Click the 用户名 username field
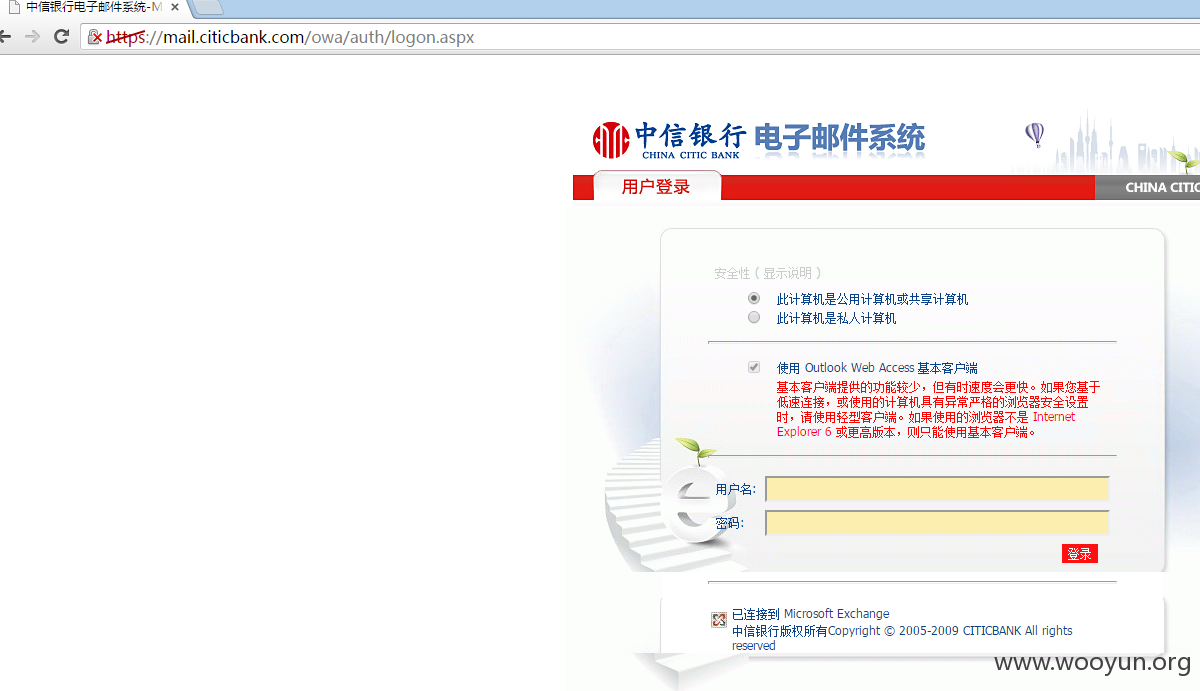This screenshot has height=691, width=1200. click(x=937, y=489)
